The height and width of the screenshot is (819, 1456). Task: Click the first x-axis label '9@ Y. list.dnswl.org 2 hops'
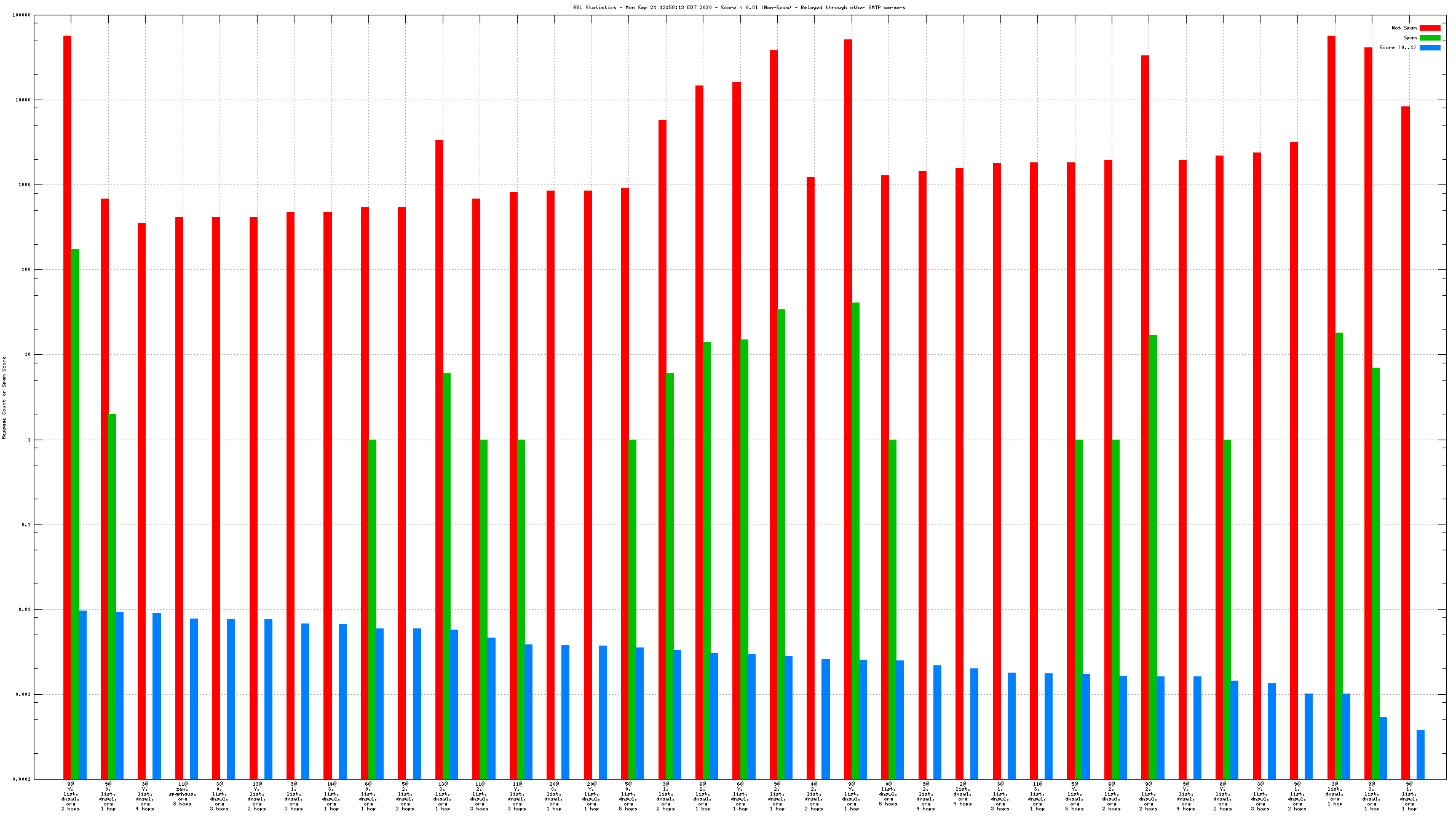pyautogui.click(x=71, y=796)
